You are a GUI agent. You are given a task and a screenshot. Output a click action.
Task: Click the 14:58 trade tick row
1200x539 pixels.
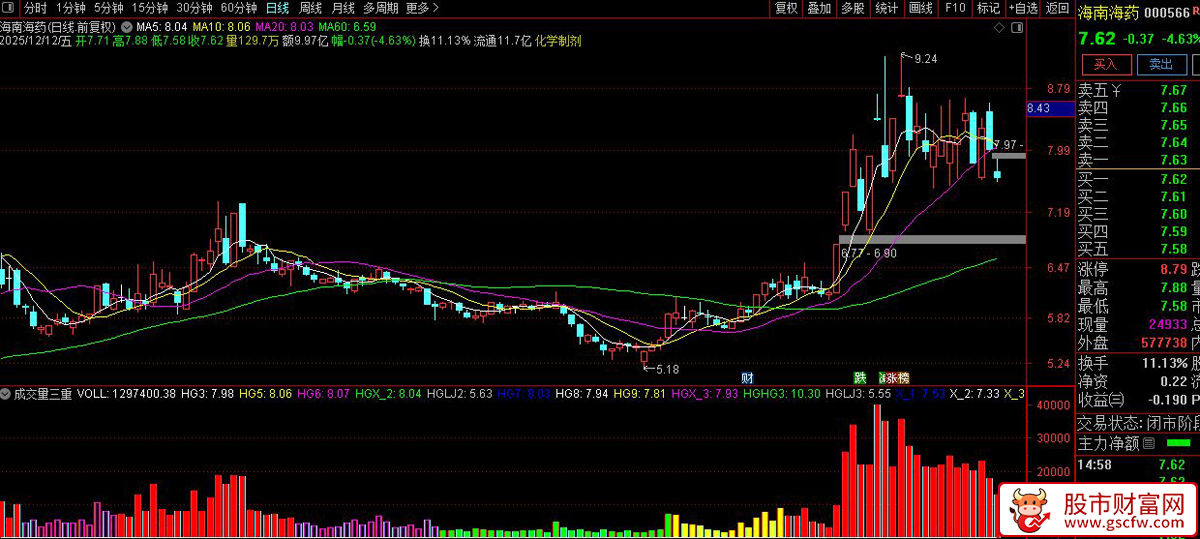[x=1137, y=465]
